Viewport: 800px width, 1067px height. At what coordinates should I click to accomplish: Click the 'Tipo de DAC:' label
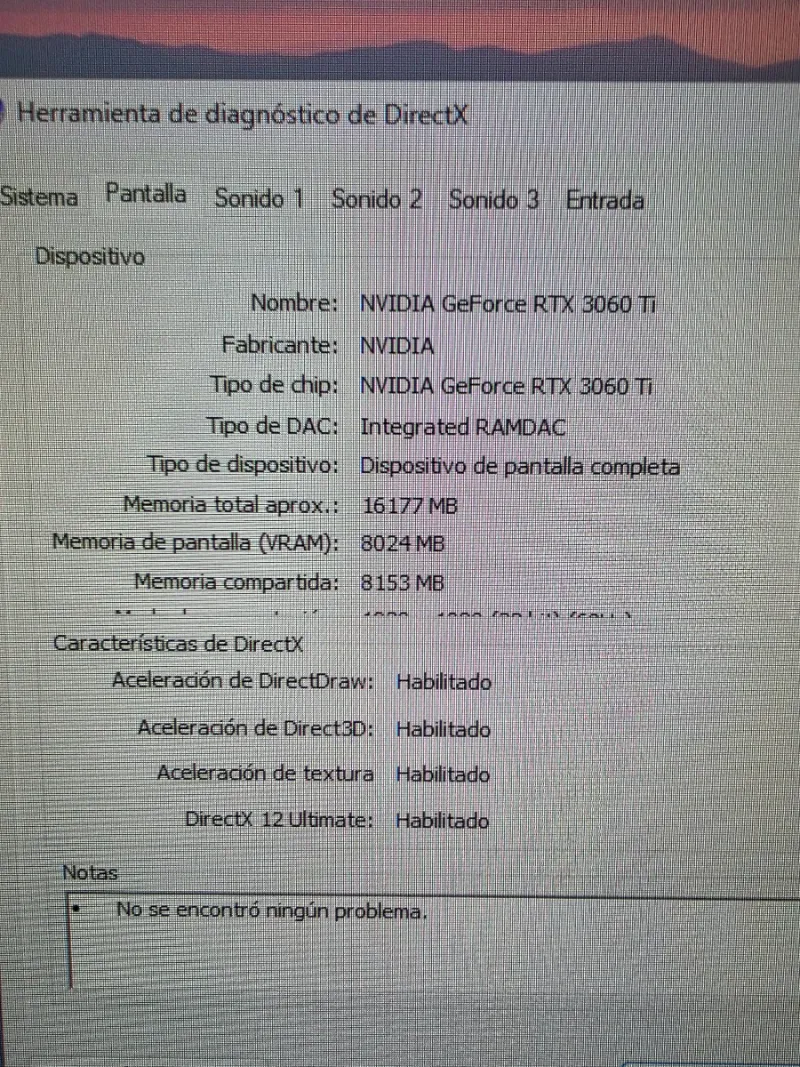pyautogui.click(x=273, y=427)
